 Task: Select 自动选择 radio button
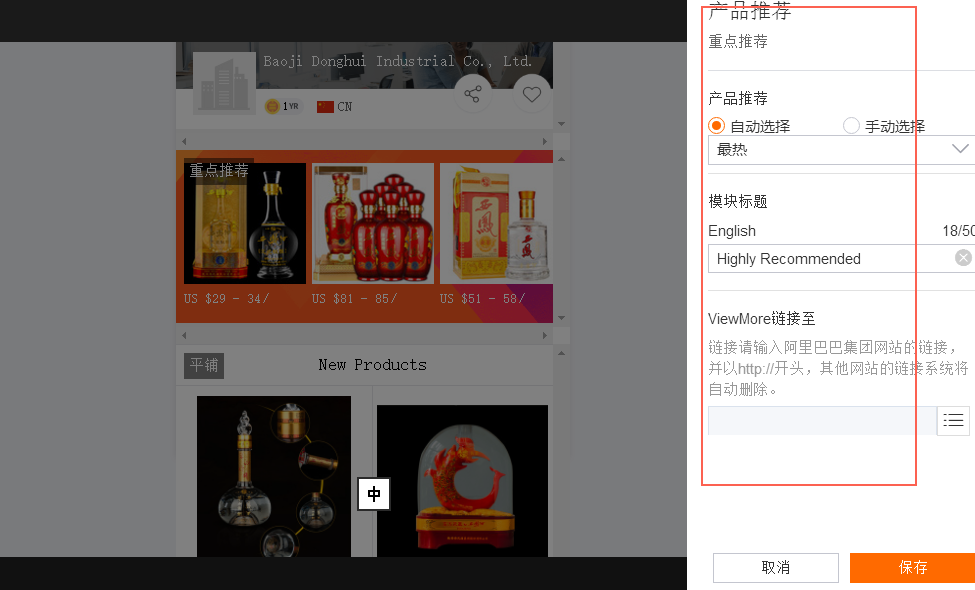[716, 126]
